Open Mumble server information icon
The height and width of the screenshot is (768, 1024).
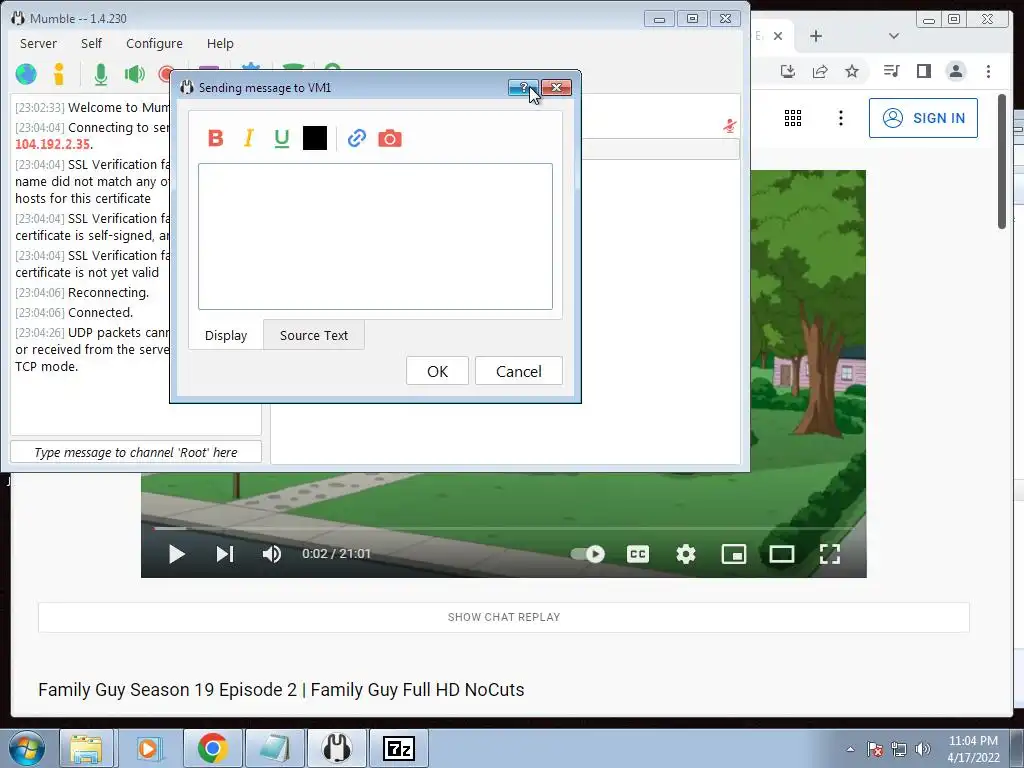pyautogui.click(x=59, y=74)
